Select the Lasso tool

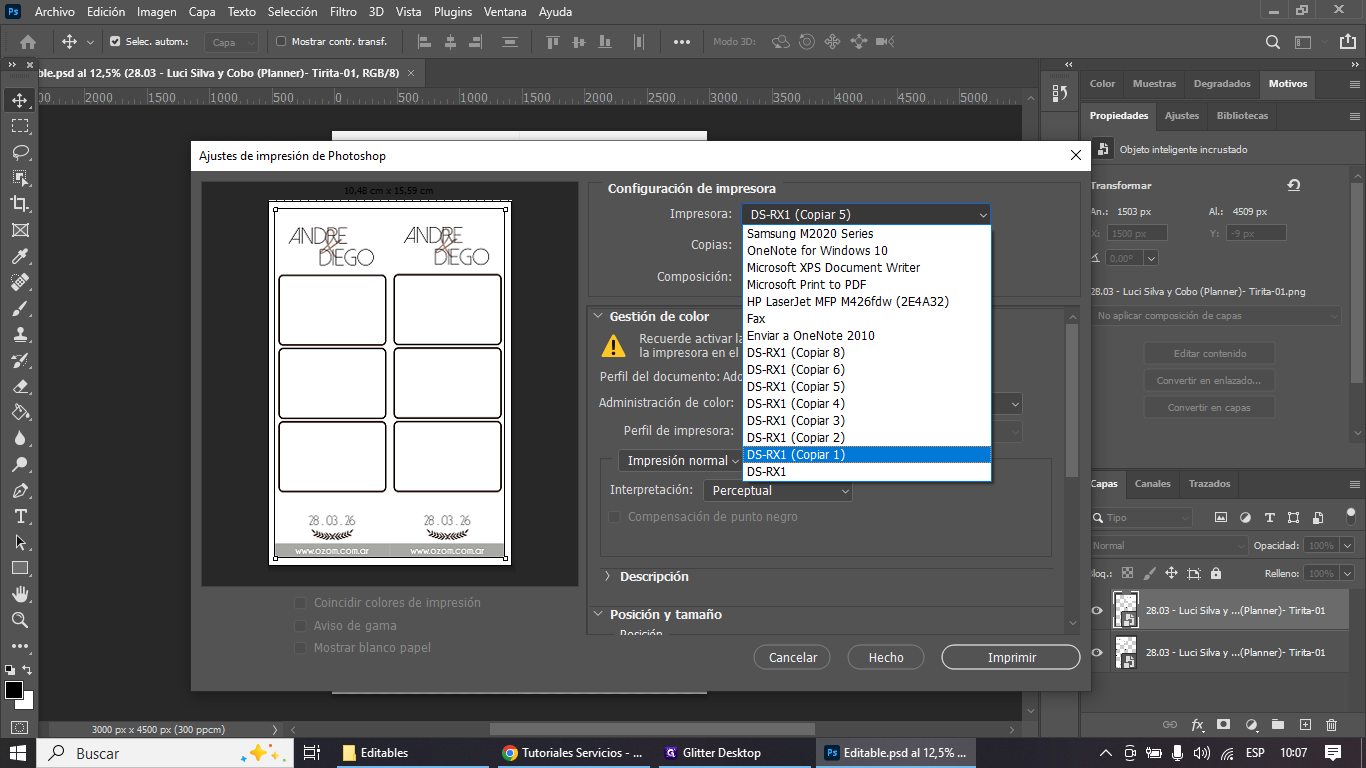coord(19,152)
